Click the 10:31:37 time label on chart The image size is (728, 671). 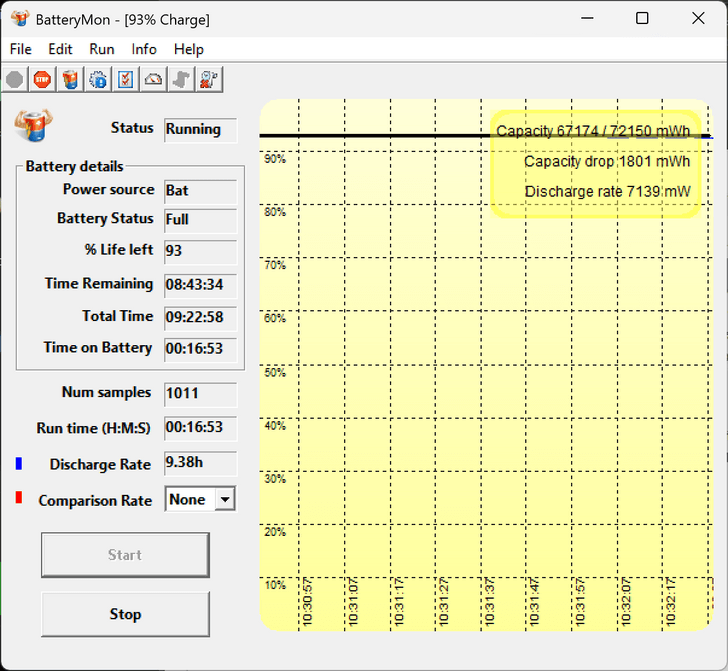[x=489, y=602]
